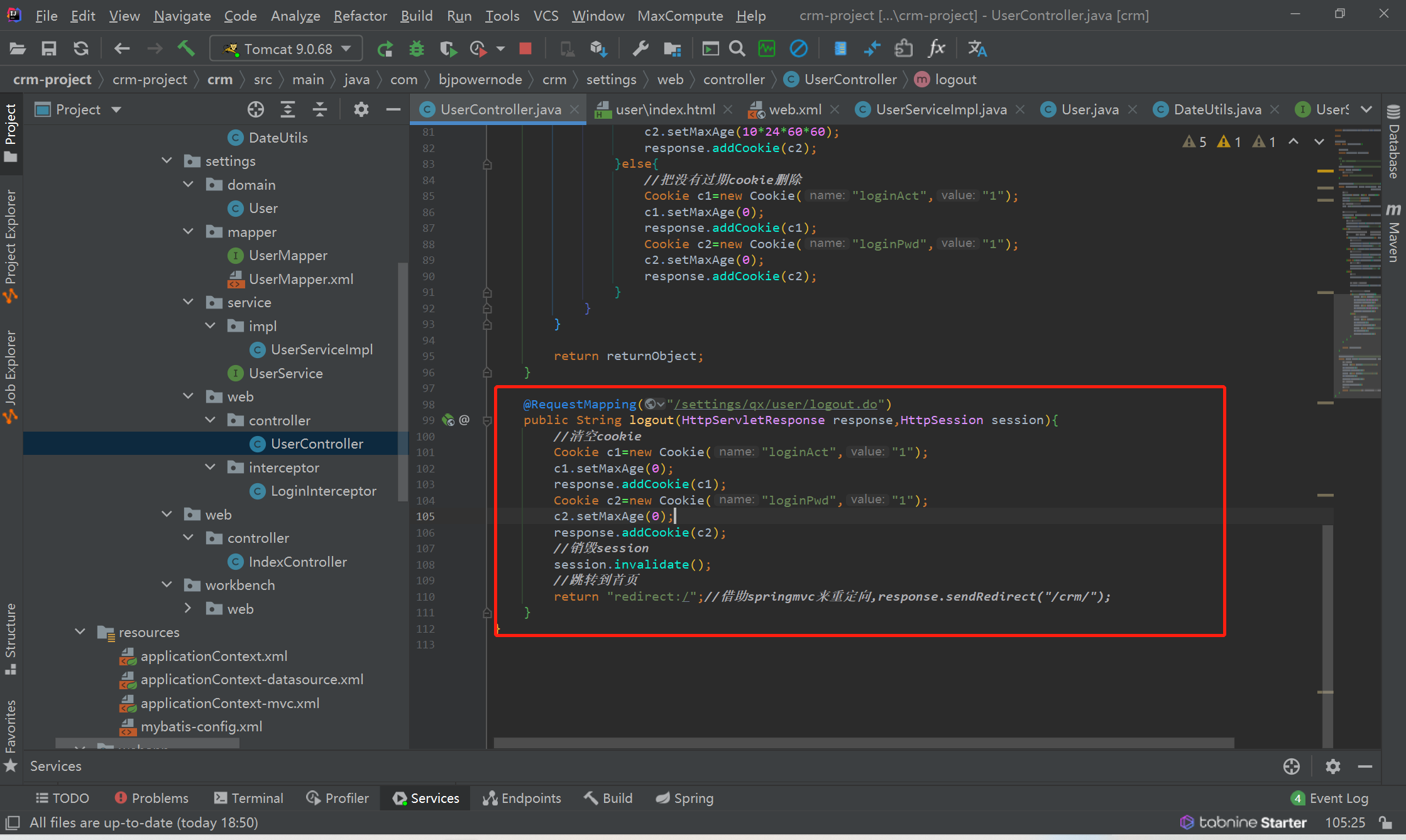The height and width of the screenshot is (840, 1406).
Task: Click the Rerun Tomcat icon
Action: [385, 48]
